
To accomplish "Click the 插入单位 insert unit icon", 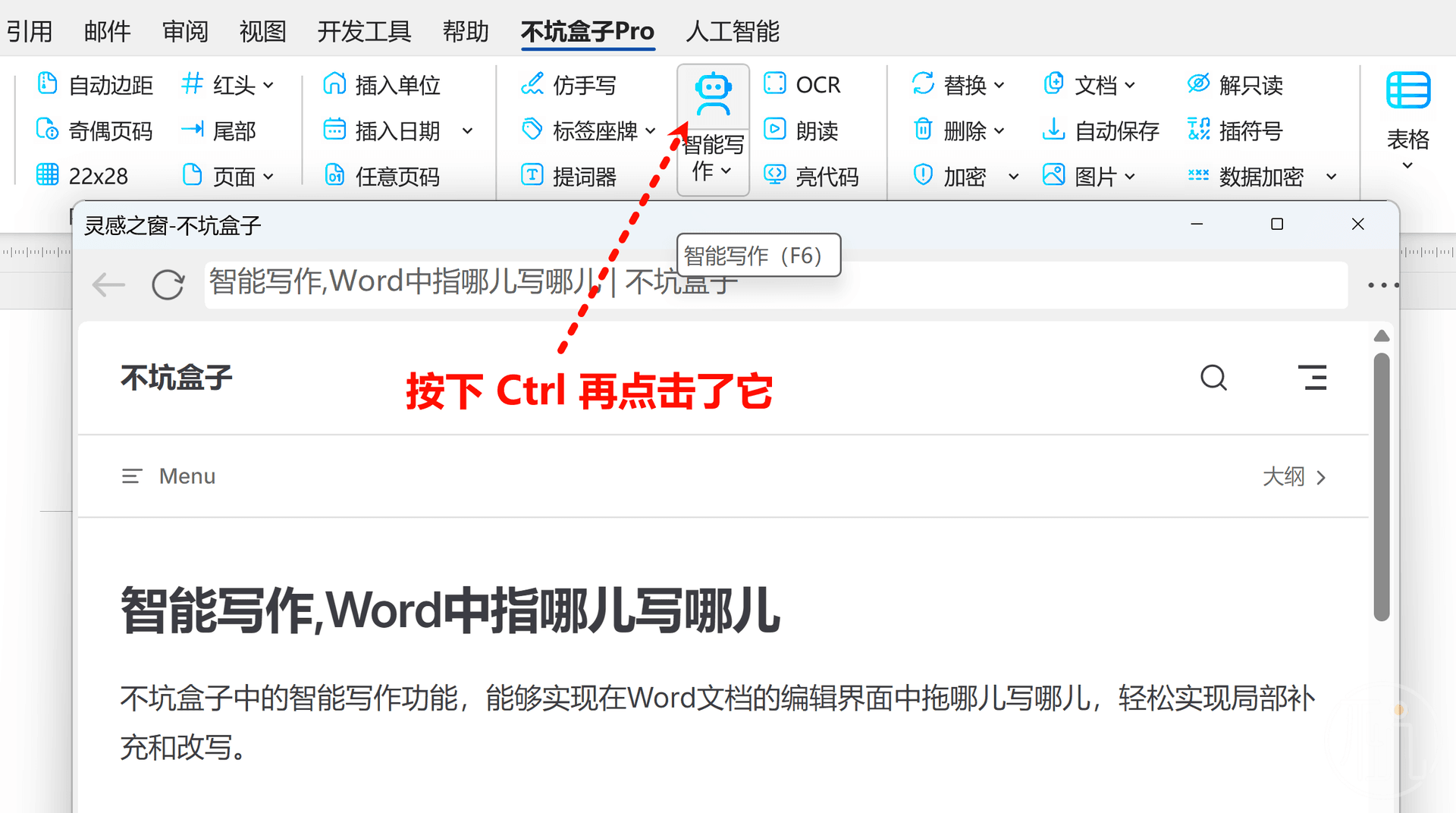I will pyautogui.click(x=334, y=83).
